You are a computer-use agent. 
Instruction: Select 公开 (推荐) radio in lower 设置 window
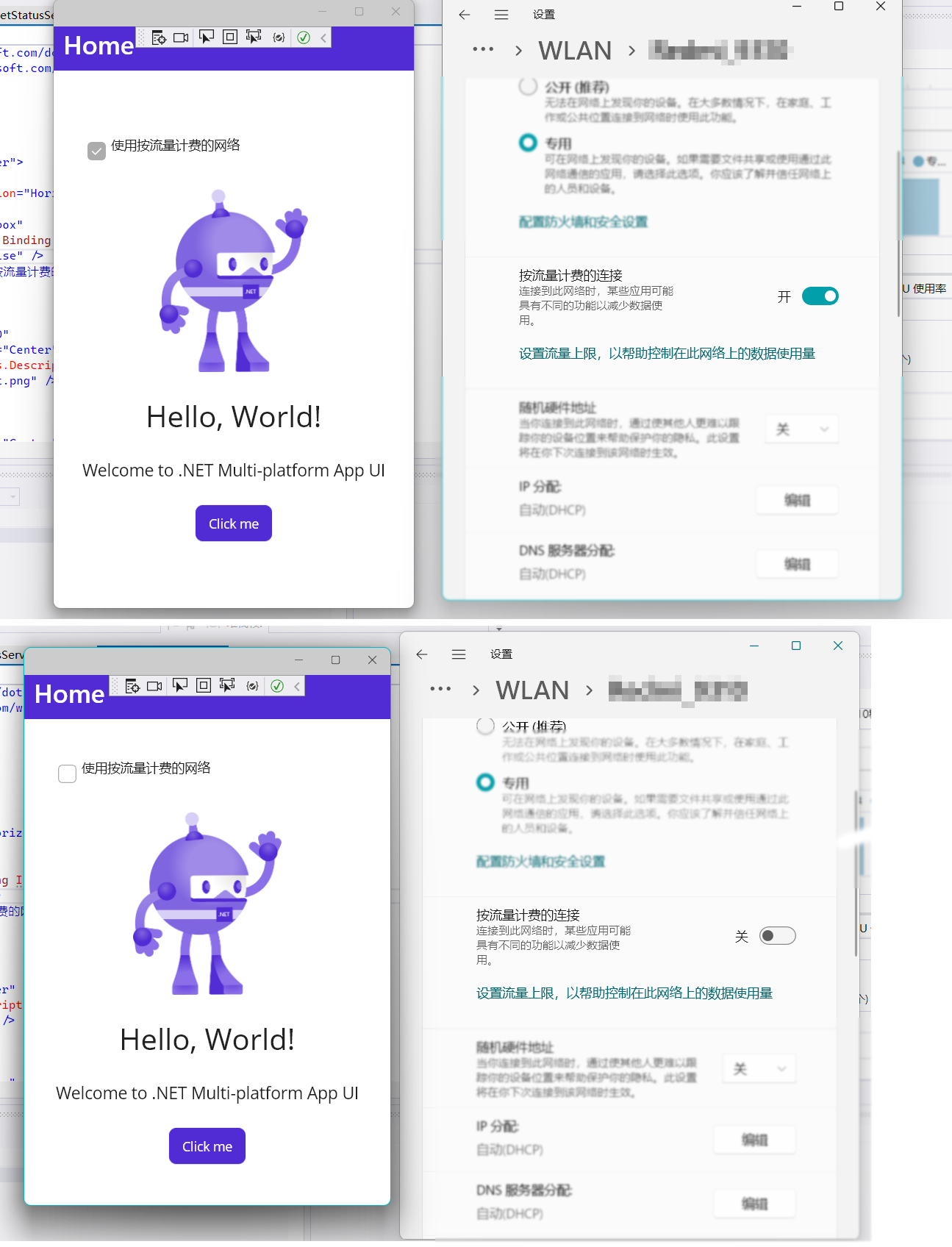click(x=485, y=726)
